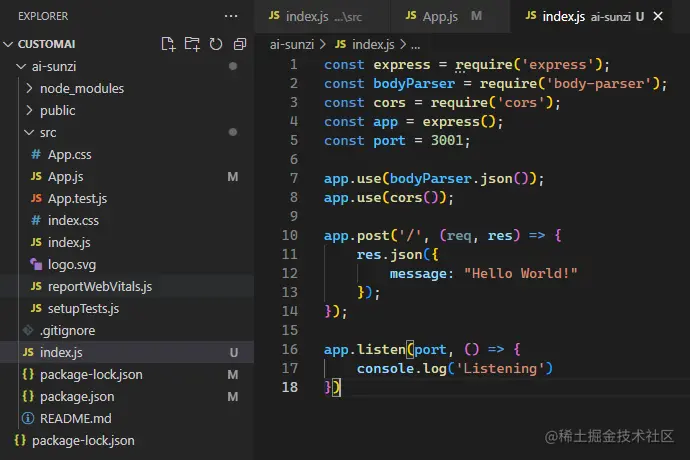Viewport: 690px width, 460px height.
Task: Open package-lock.json marked M
Action: pyautogui.click(x=91, y=375)
